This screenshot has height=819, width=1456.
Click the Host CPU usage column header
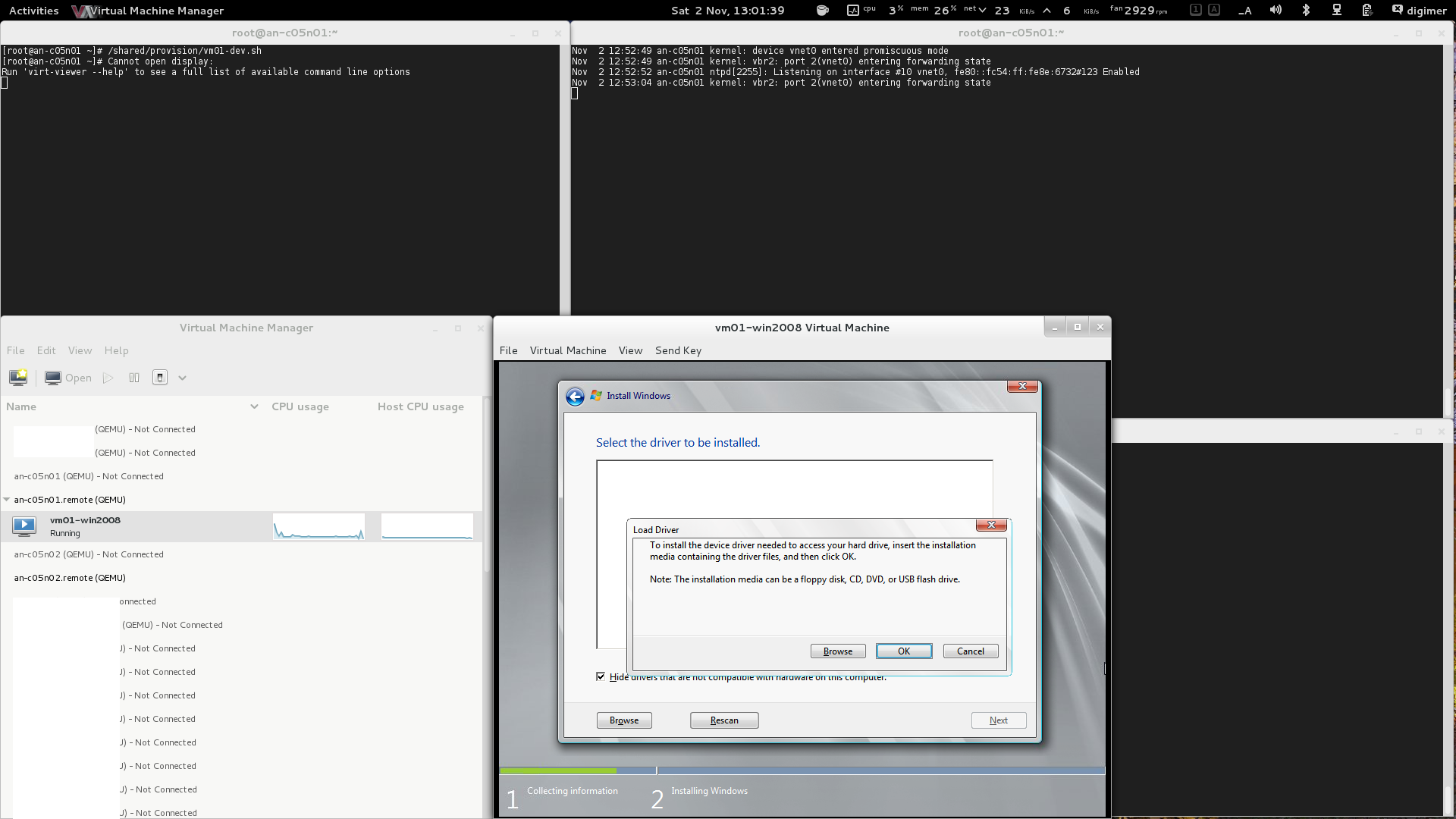coord(421,406)
